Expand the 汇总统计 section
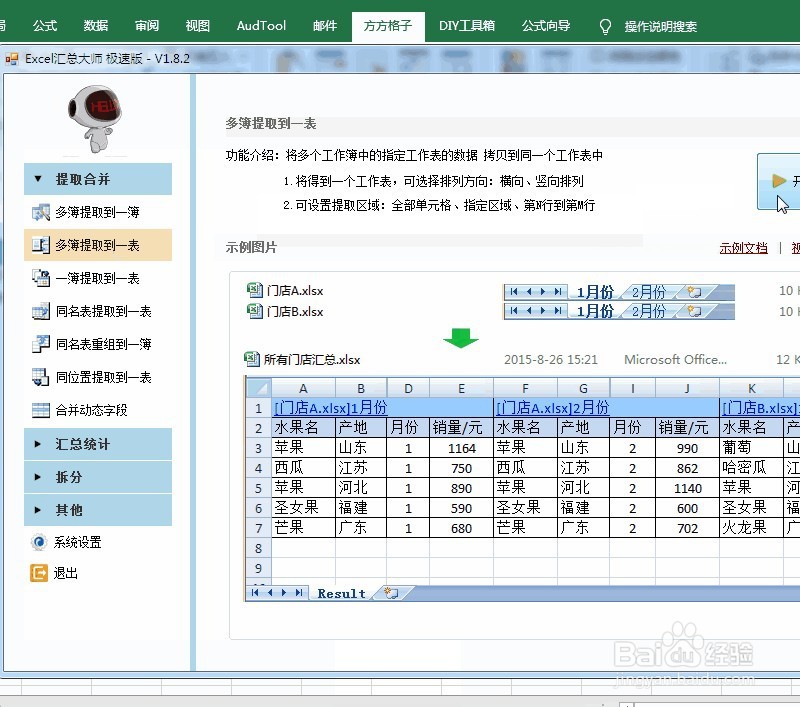The image size is (800, 707). pos(98,444)
